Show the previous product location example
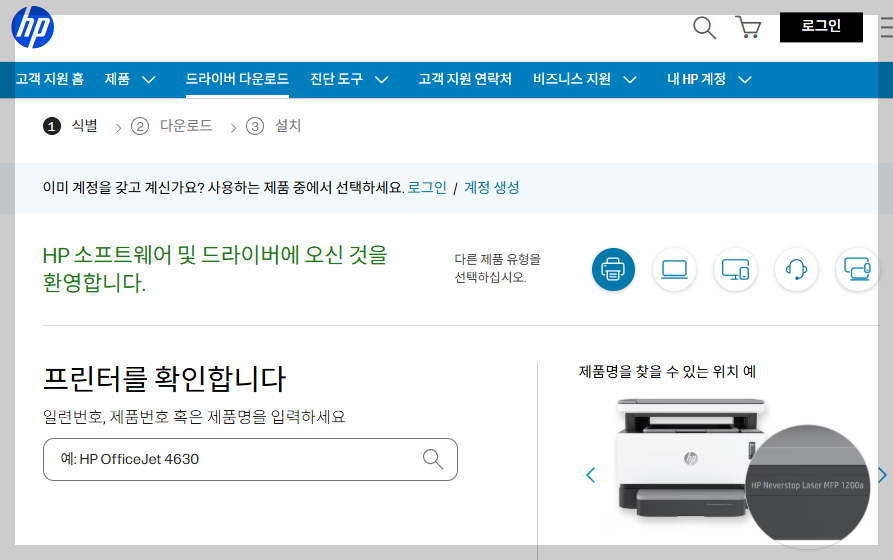 (591, 475)
